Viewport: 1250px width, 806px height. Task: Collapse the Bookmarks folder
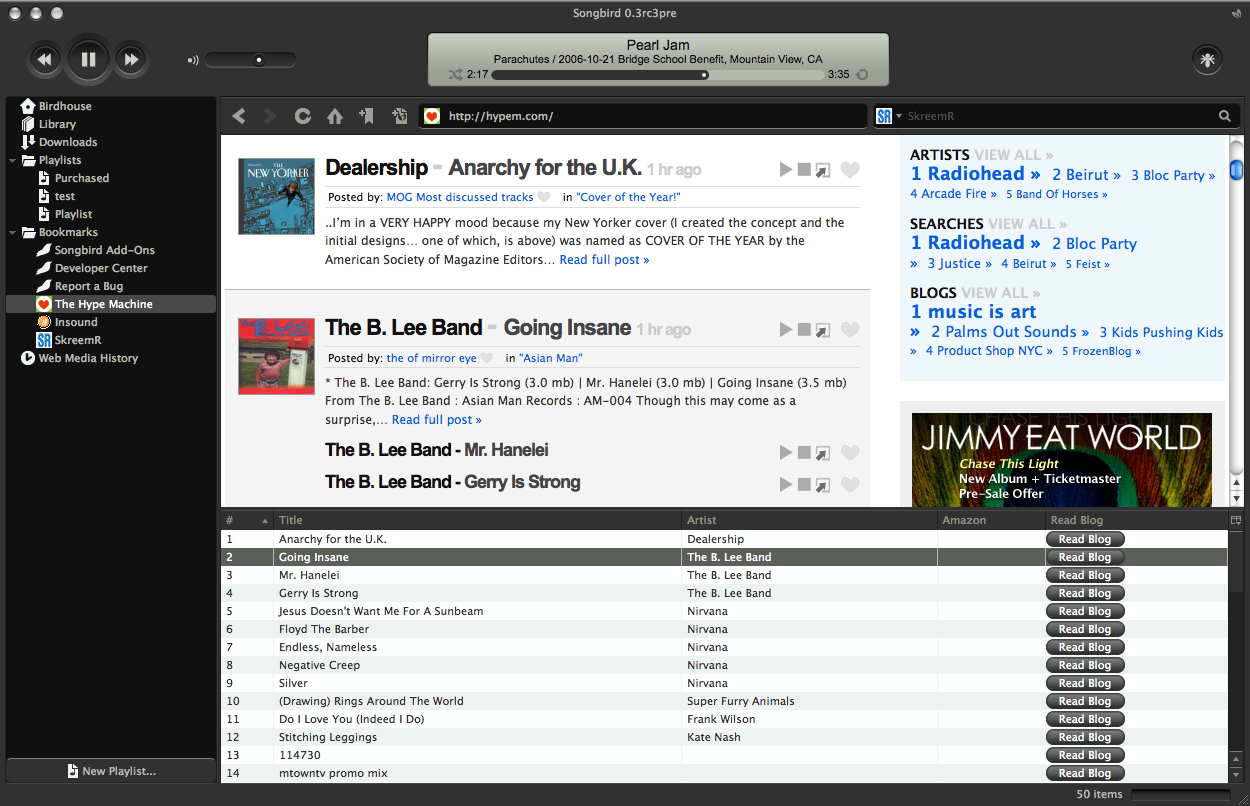[13, 232]
